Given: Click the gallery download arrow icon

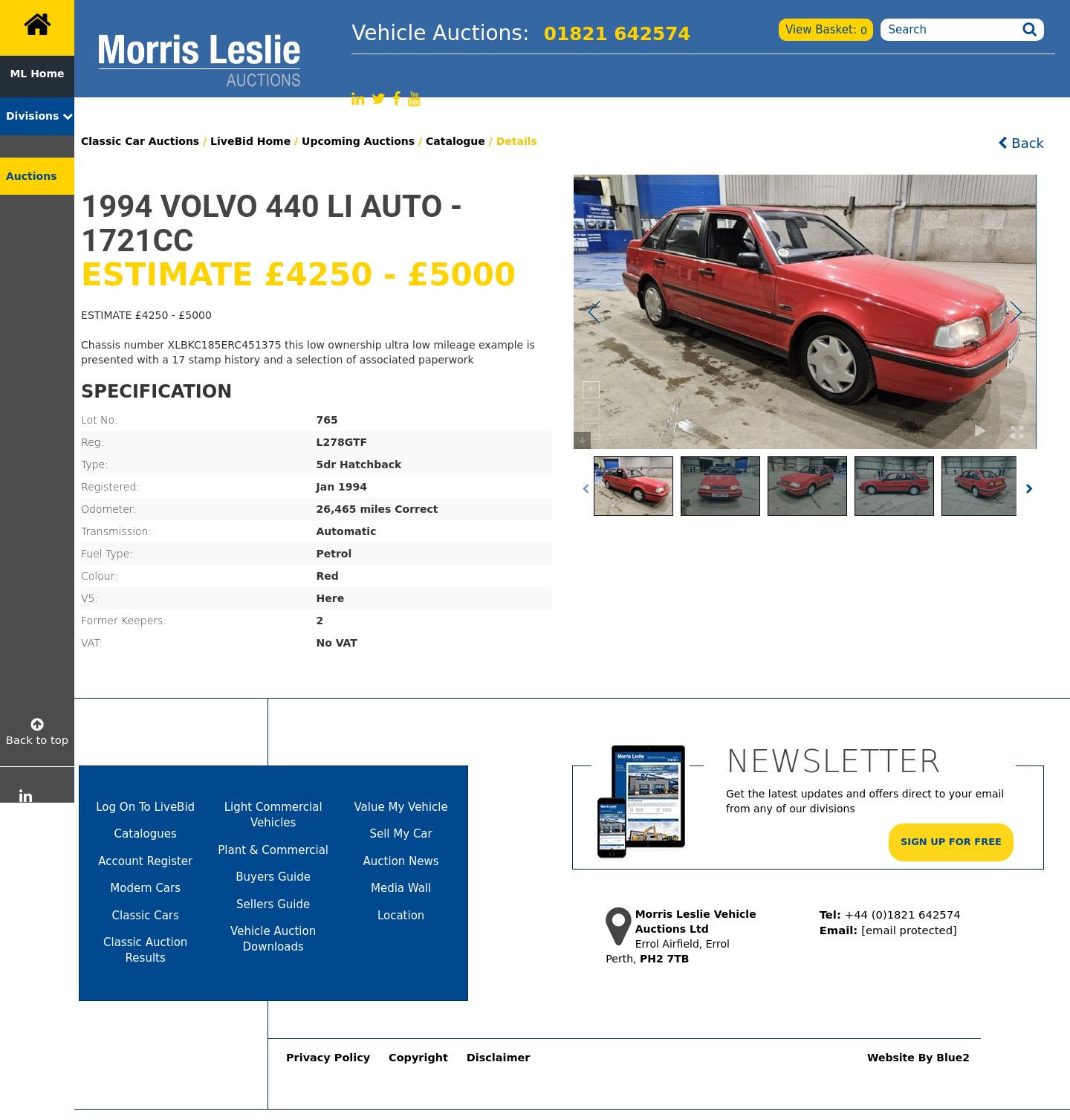Looking at the screenshot, I should pos(582,441).
